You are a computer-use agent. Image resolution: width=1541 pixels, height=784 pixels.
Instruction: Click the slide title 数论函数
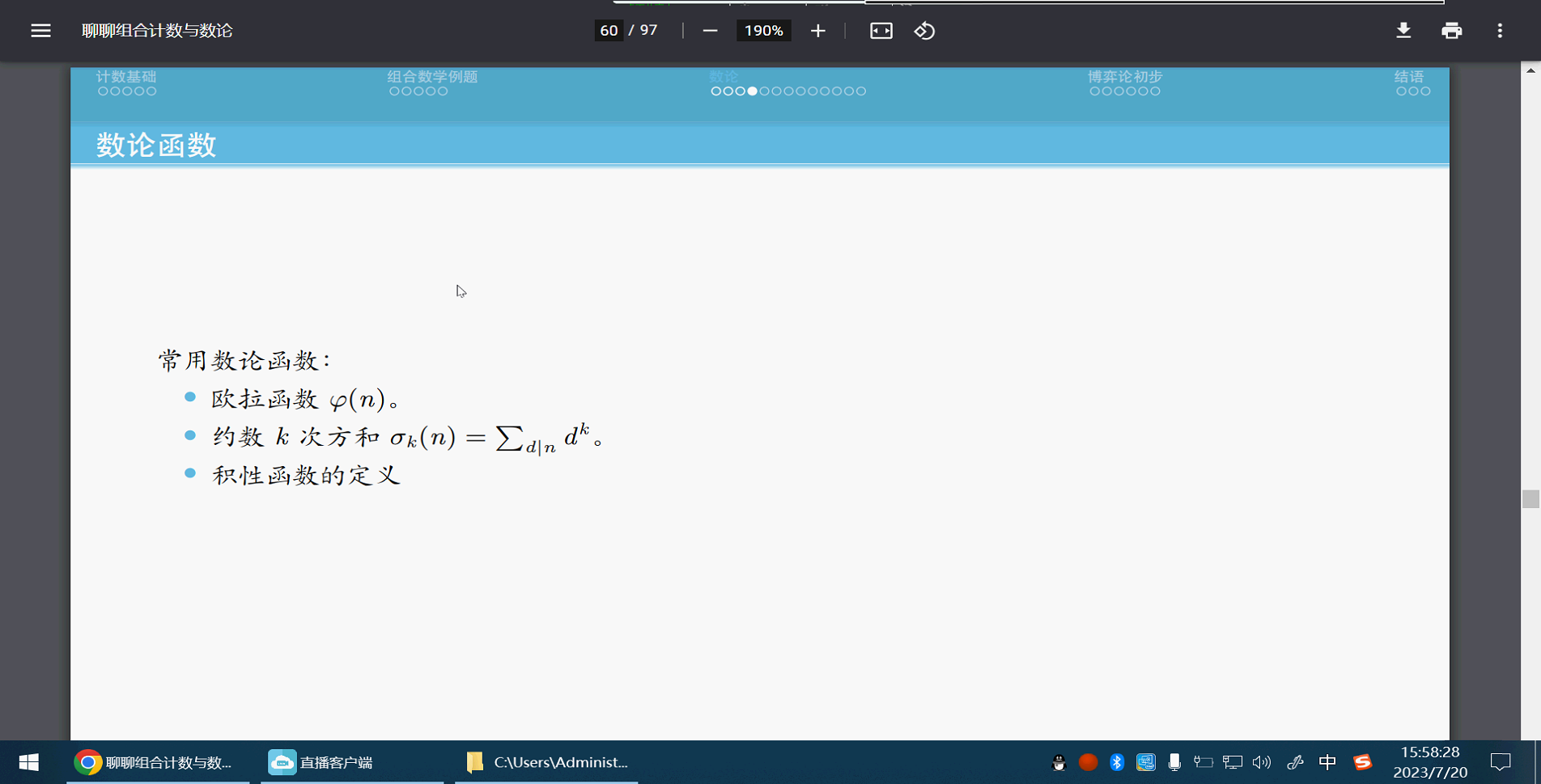(156, 146)
